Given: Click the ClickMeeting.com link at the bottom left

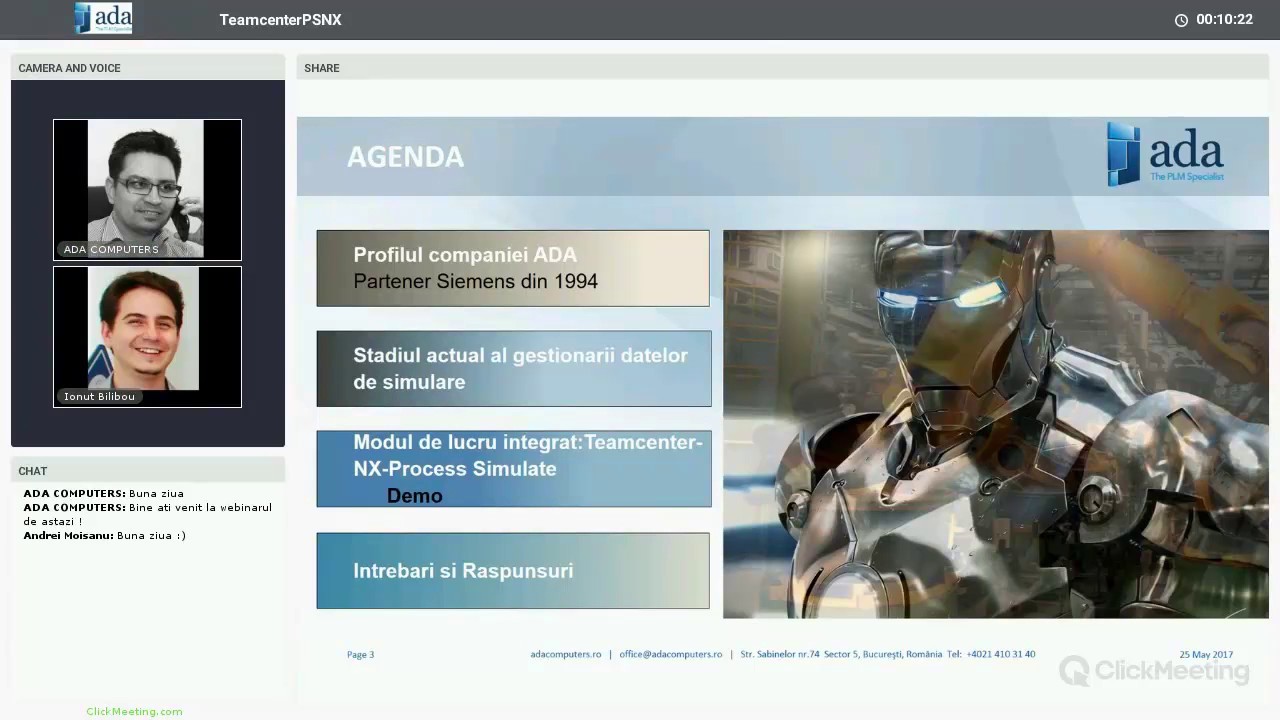Looking at the screenshot, I should 134,712.
